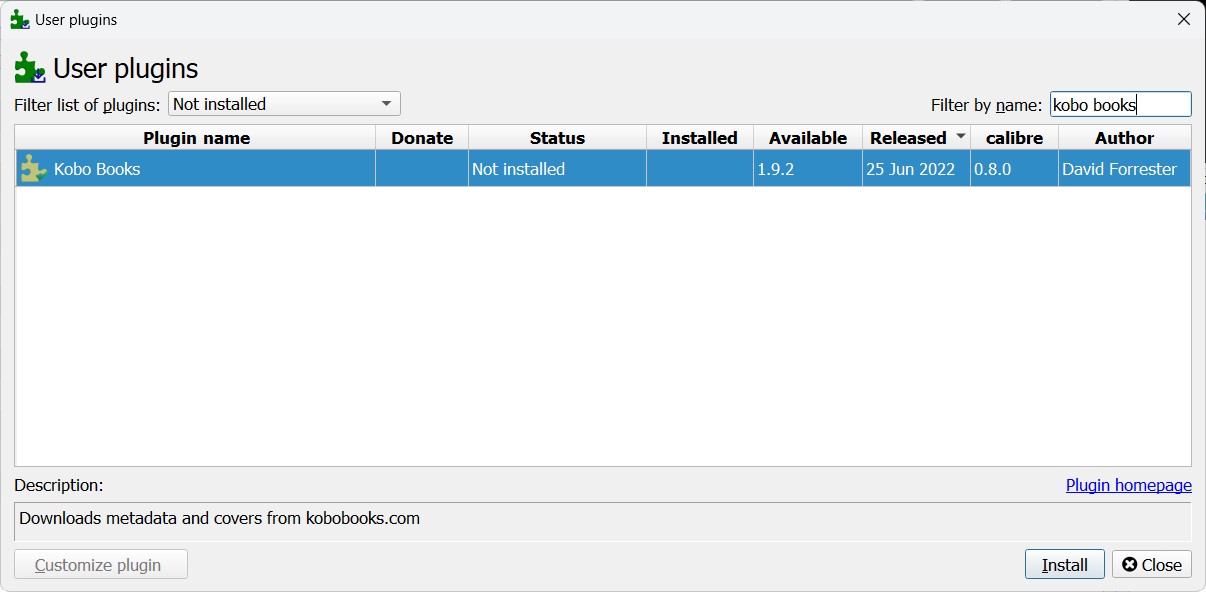Click the 0.8.0 calibre version cell

(1014, 169)
